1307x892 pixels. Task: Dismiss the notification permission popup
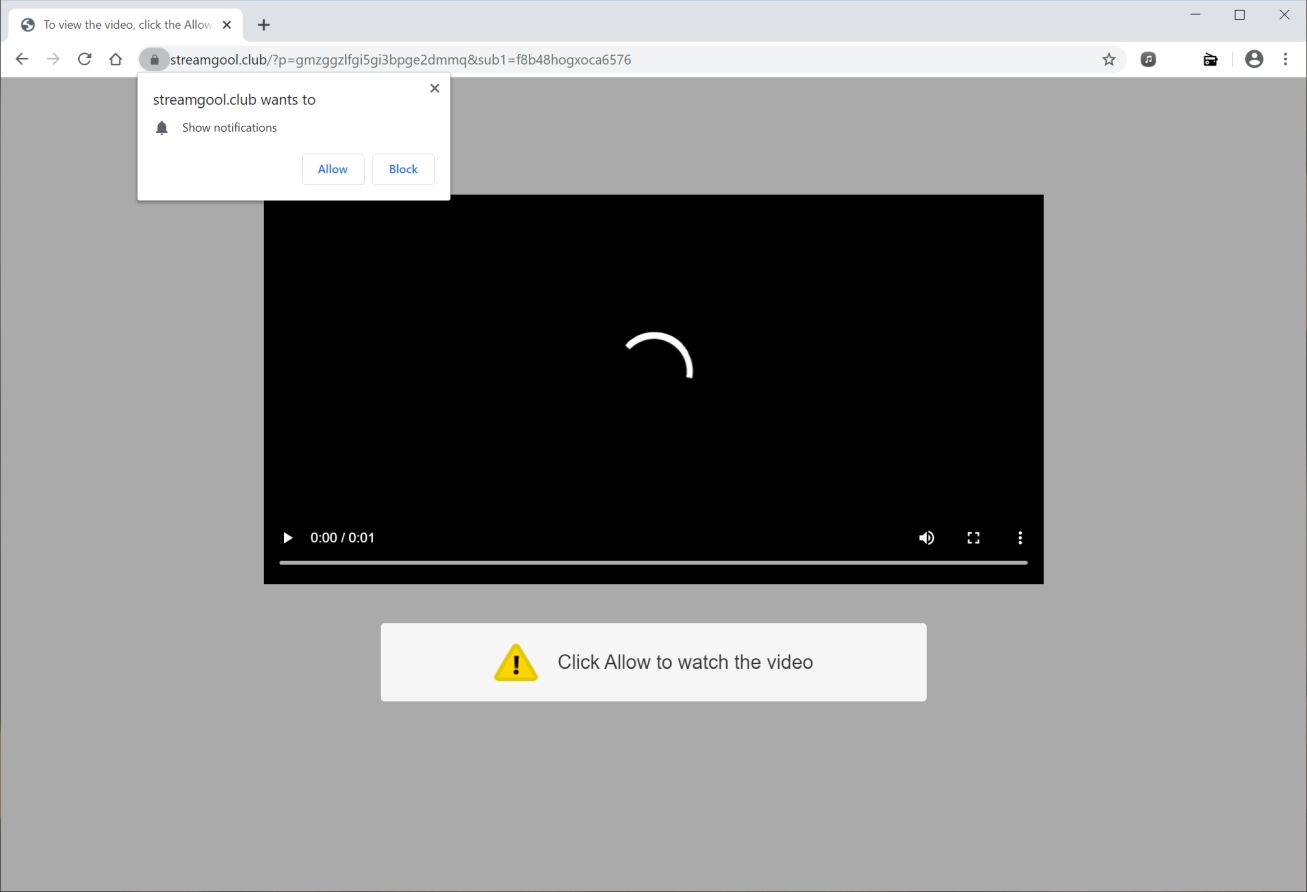434,88
